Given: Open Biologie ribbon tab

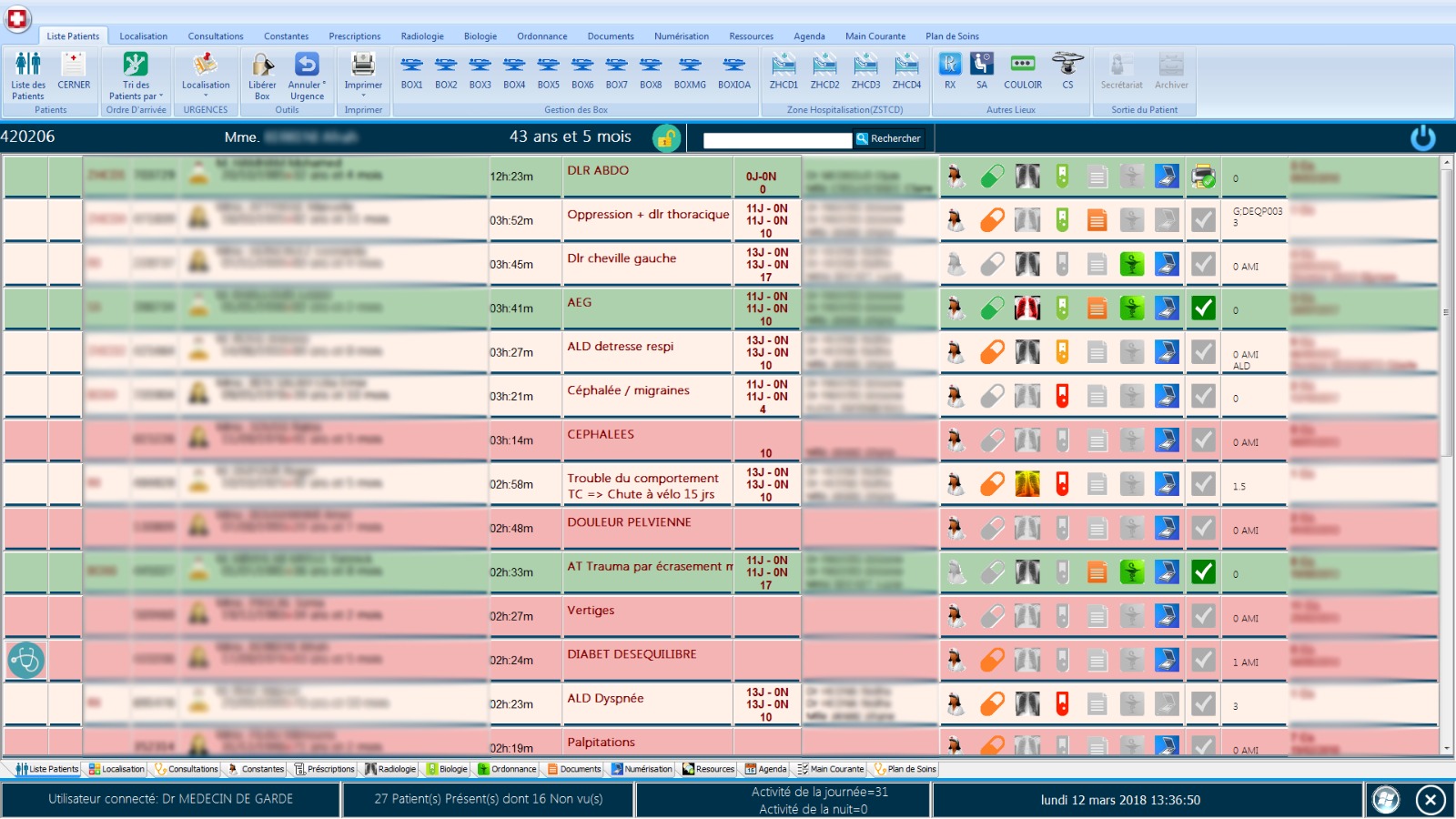Looking at the screenshot, I should [x=480, y=36].
